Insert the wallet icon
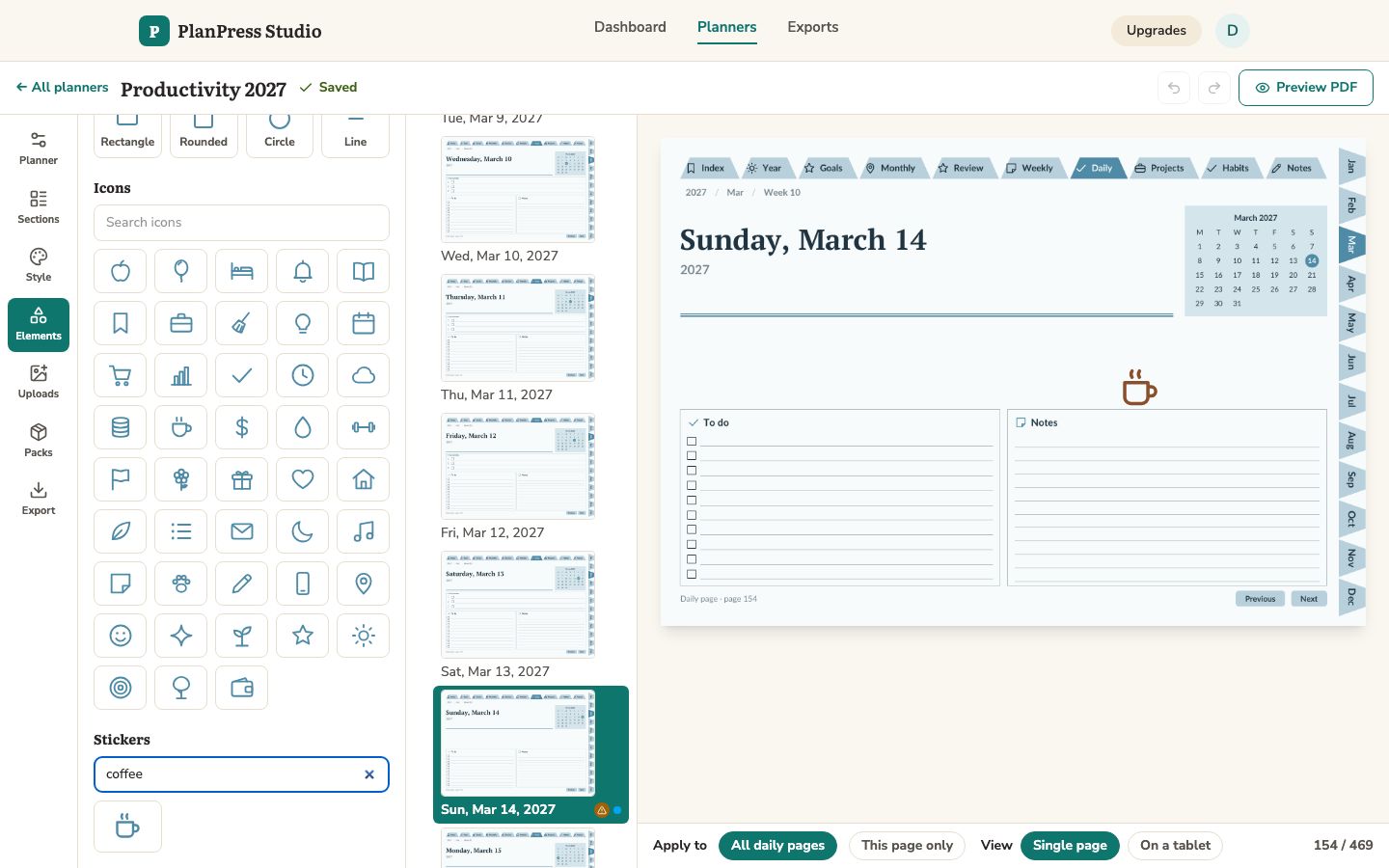The width and height of the screenshot is (1389, 868). click(242, 688)
